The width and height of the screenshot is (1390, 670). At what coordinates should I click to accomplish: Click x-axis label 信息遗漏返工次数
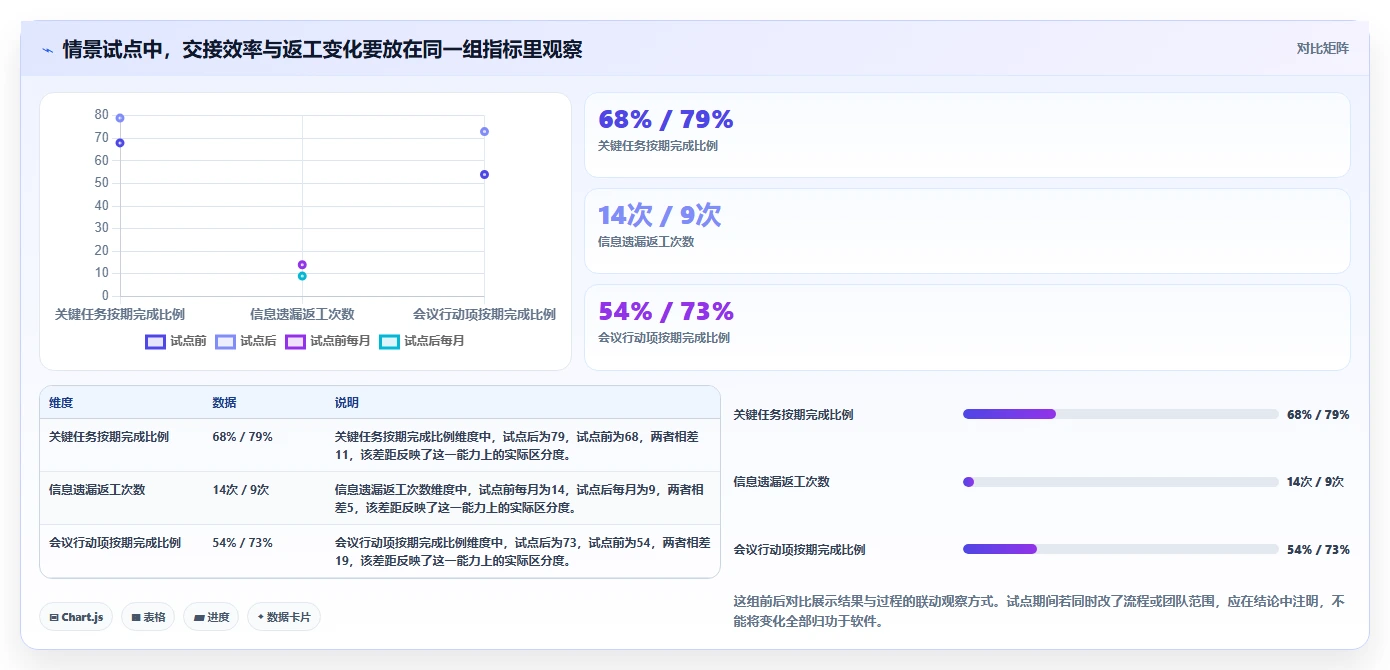tap(302, 314)
